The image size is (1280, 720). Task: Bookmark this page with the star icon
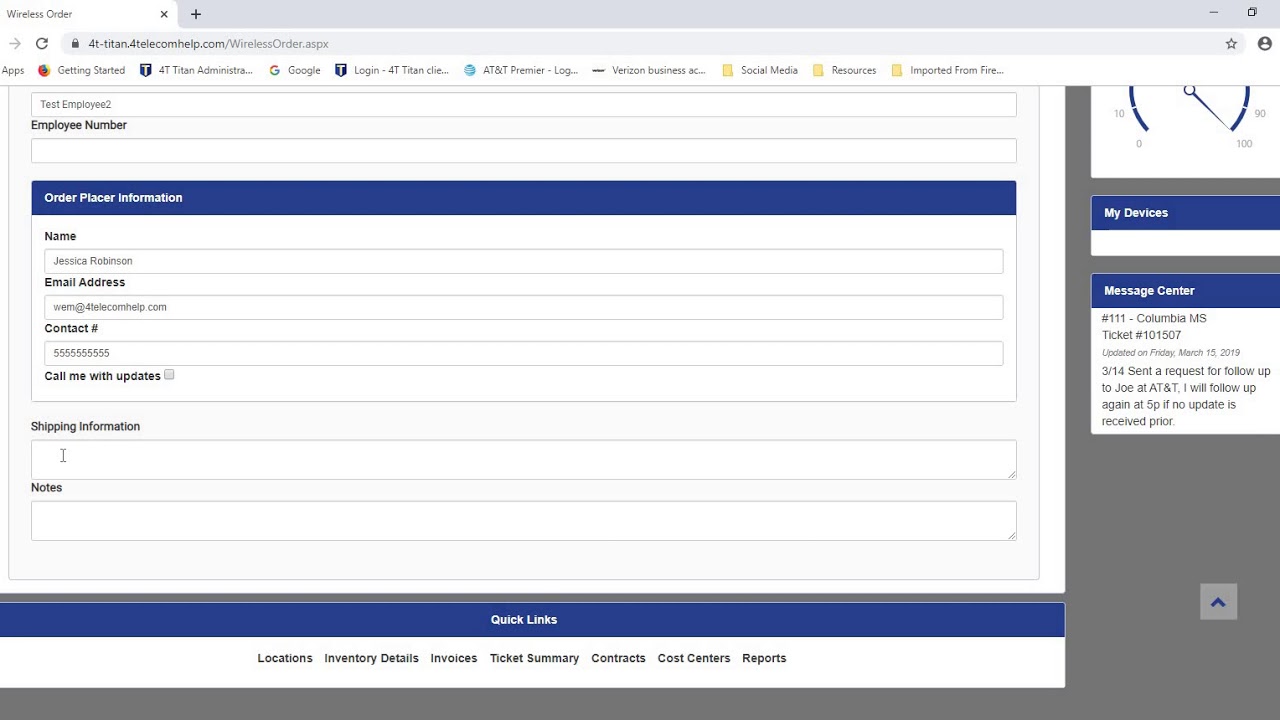click(1231, 44)
